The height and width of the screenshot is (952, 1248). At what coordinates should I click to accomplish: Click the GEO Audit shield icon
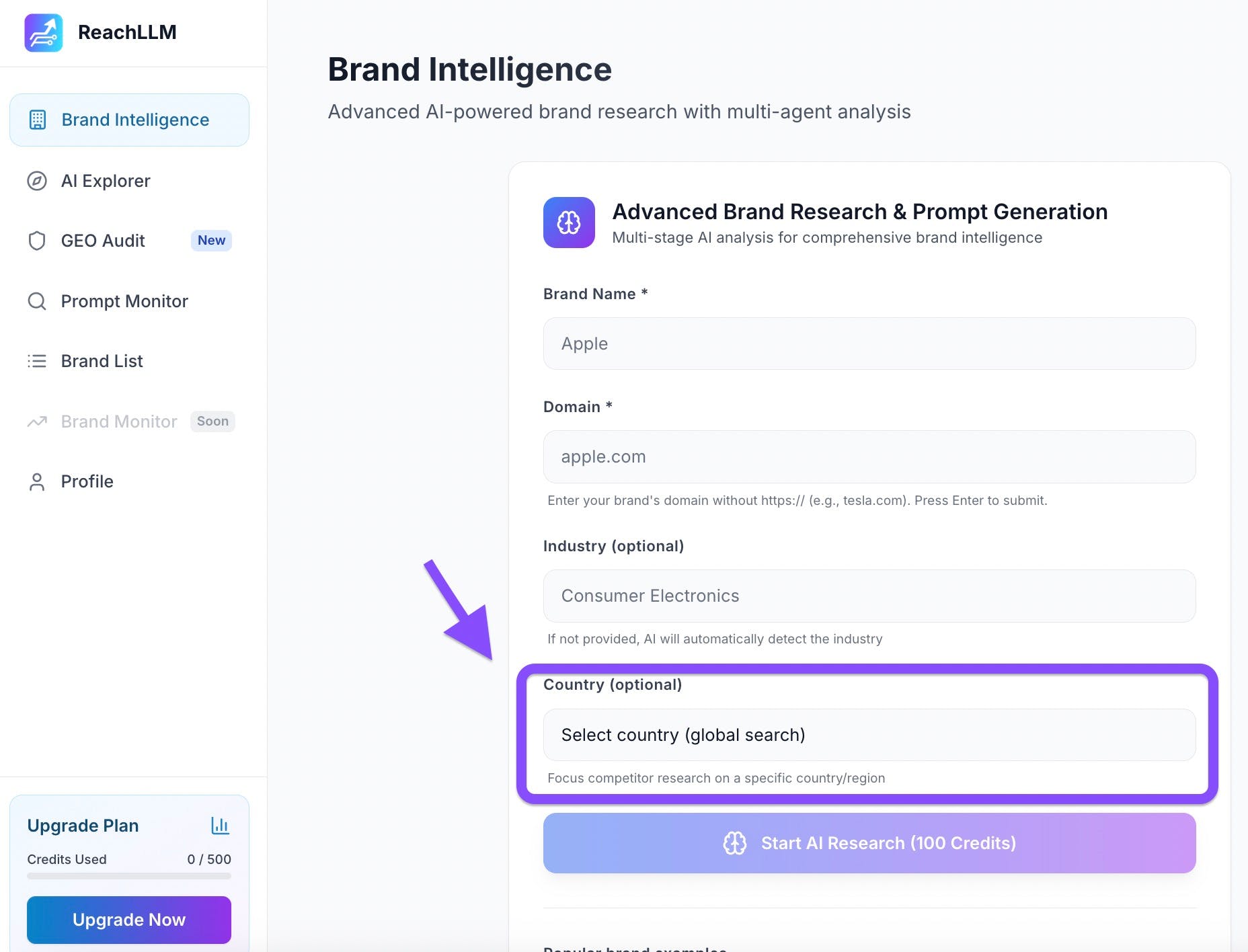tap(37, 241)
